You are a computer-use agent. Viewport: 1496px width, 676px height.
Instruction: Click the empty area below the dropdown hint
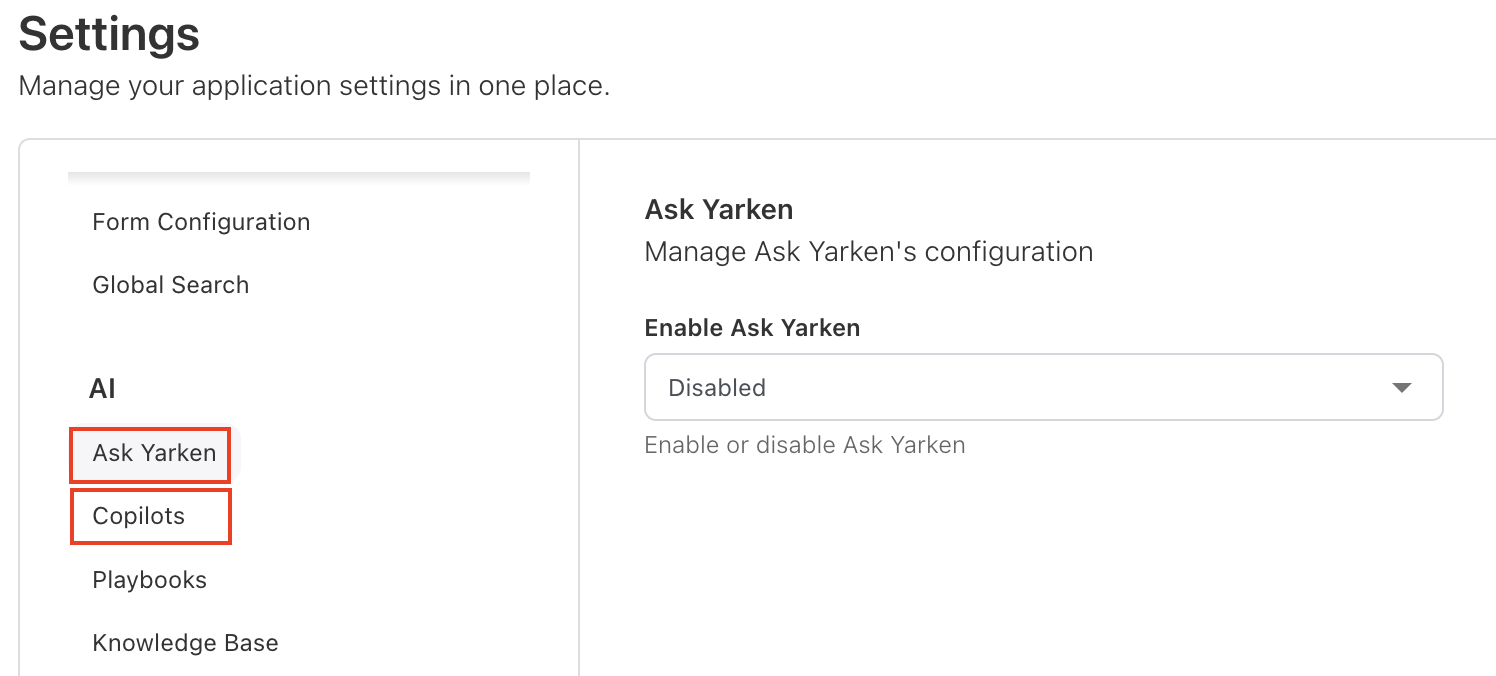coord(1040,560)
